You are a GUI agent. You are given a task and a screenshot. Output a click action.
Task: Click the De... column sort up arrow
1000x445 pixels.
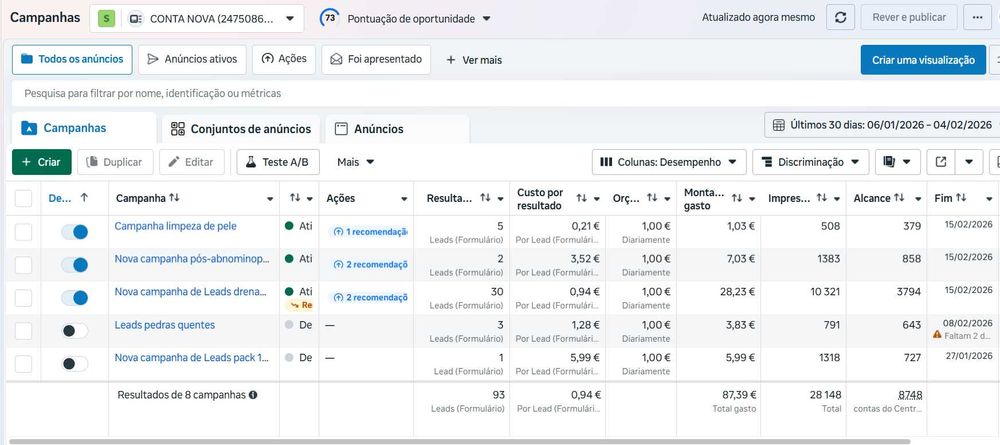(x=84, y=198)
